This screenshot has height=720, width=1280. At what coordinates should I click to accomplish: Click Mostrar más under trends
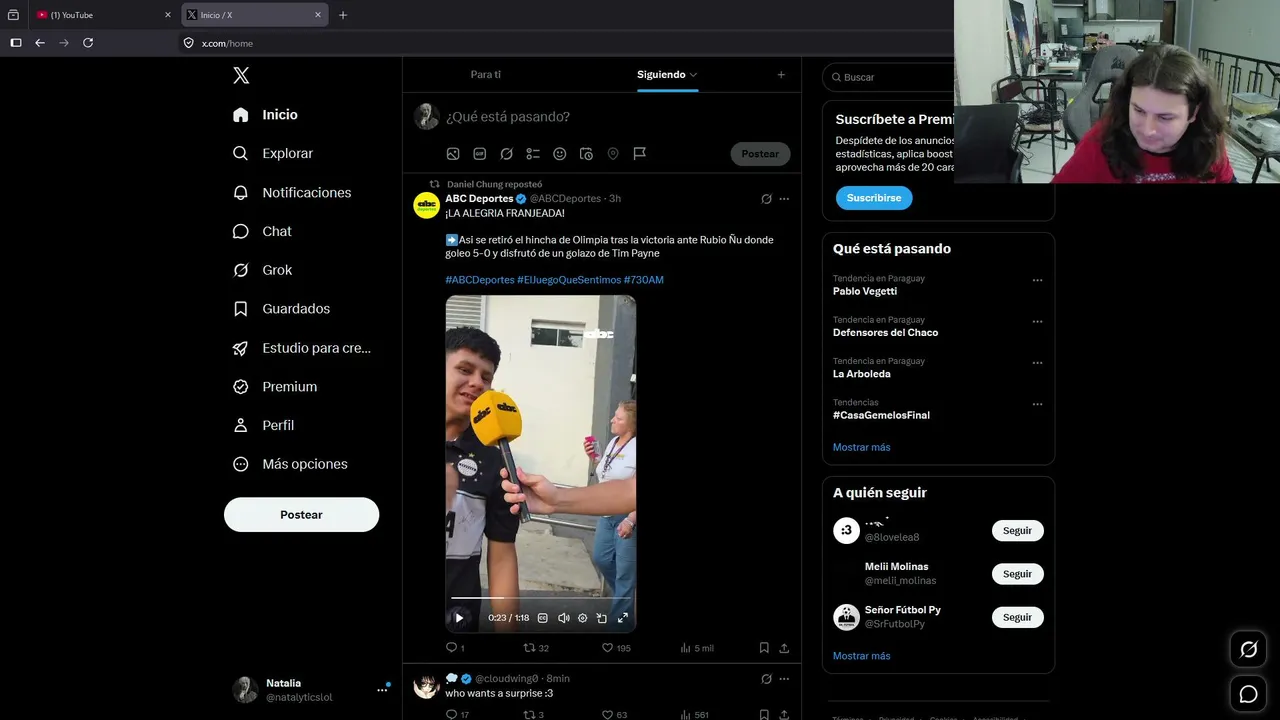coord(861,447)
